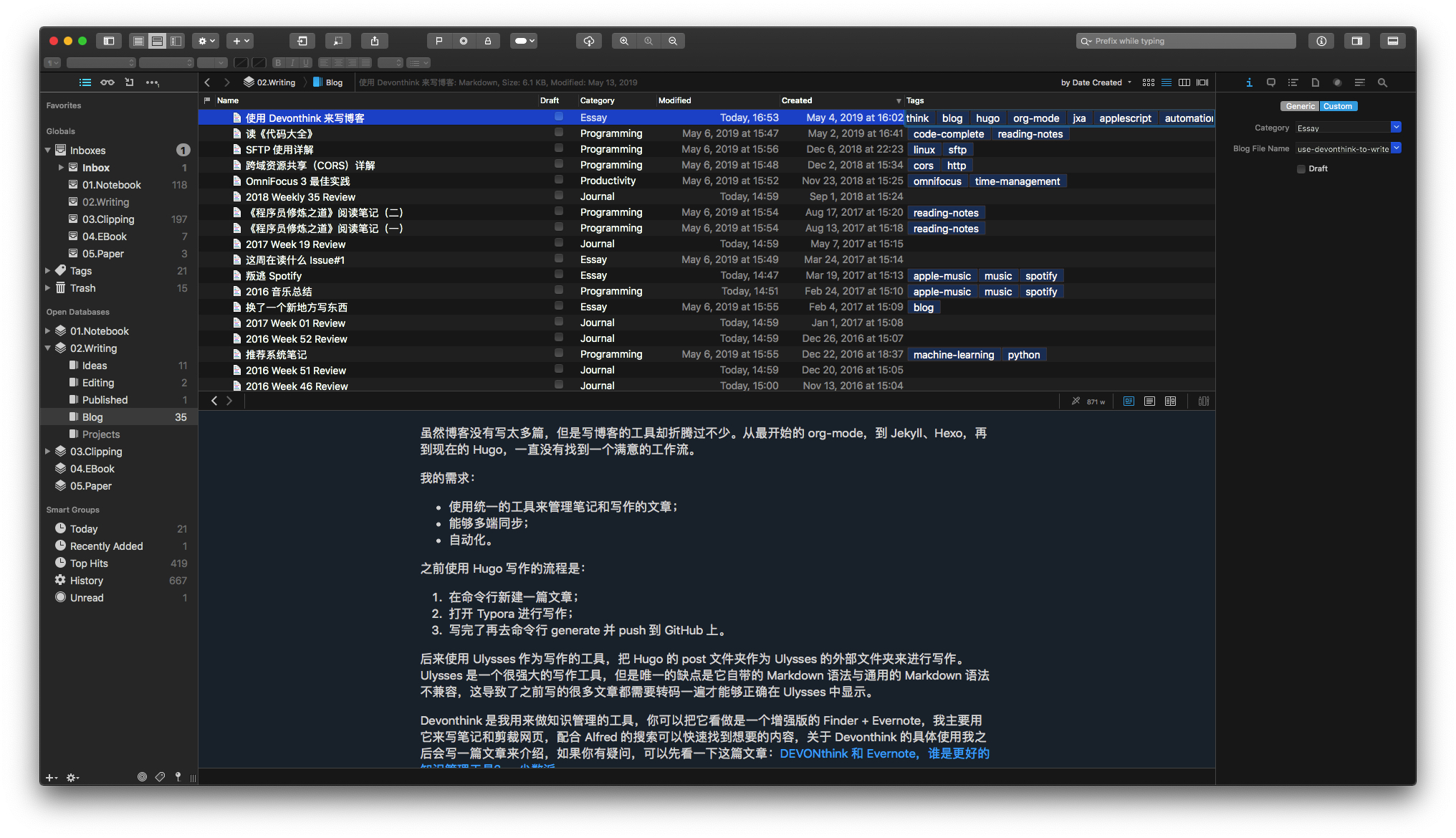Screen dimensions: 1456x838
Task: Switch to icon grid view
Action: coord(1148,82)
